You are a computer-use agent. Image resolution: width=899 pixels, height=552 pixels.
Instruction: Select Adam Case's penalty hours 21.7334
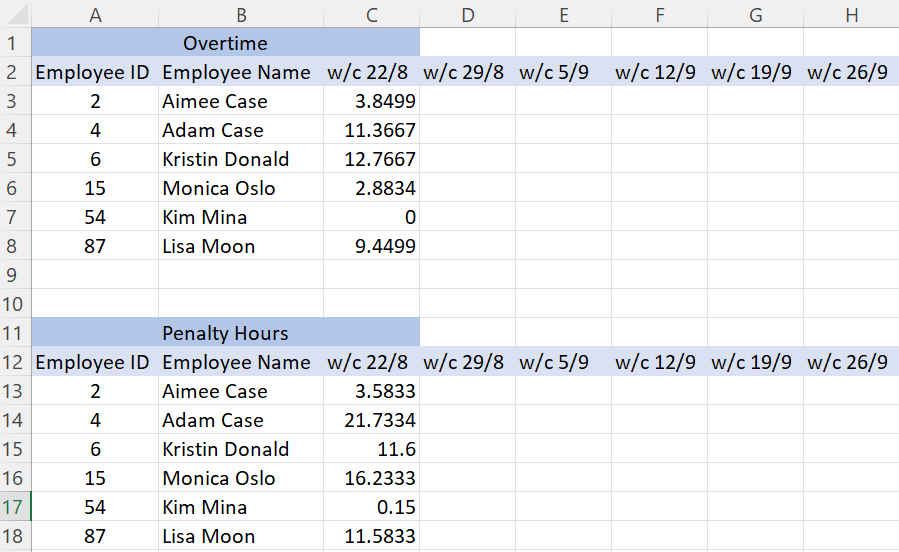pyautogui.click(x=371, y=420)
